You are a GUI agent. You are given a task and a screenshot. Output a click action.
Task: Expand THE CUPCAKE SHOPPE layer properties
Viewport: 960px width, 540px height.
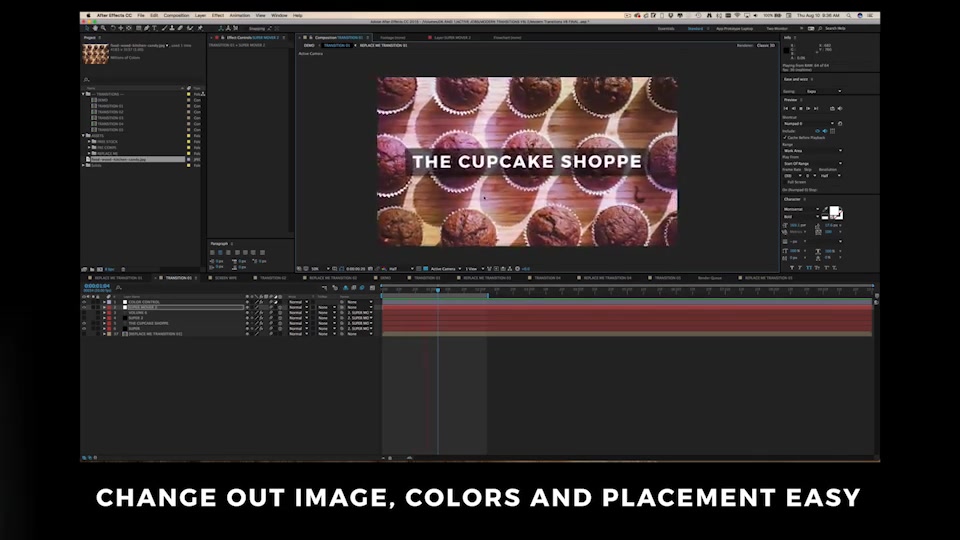point(104,323)
